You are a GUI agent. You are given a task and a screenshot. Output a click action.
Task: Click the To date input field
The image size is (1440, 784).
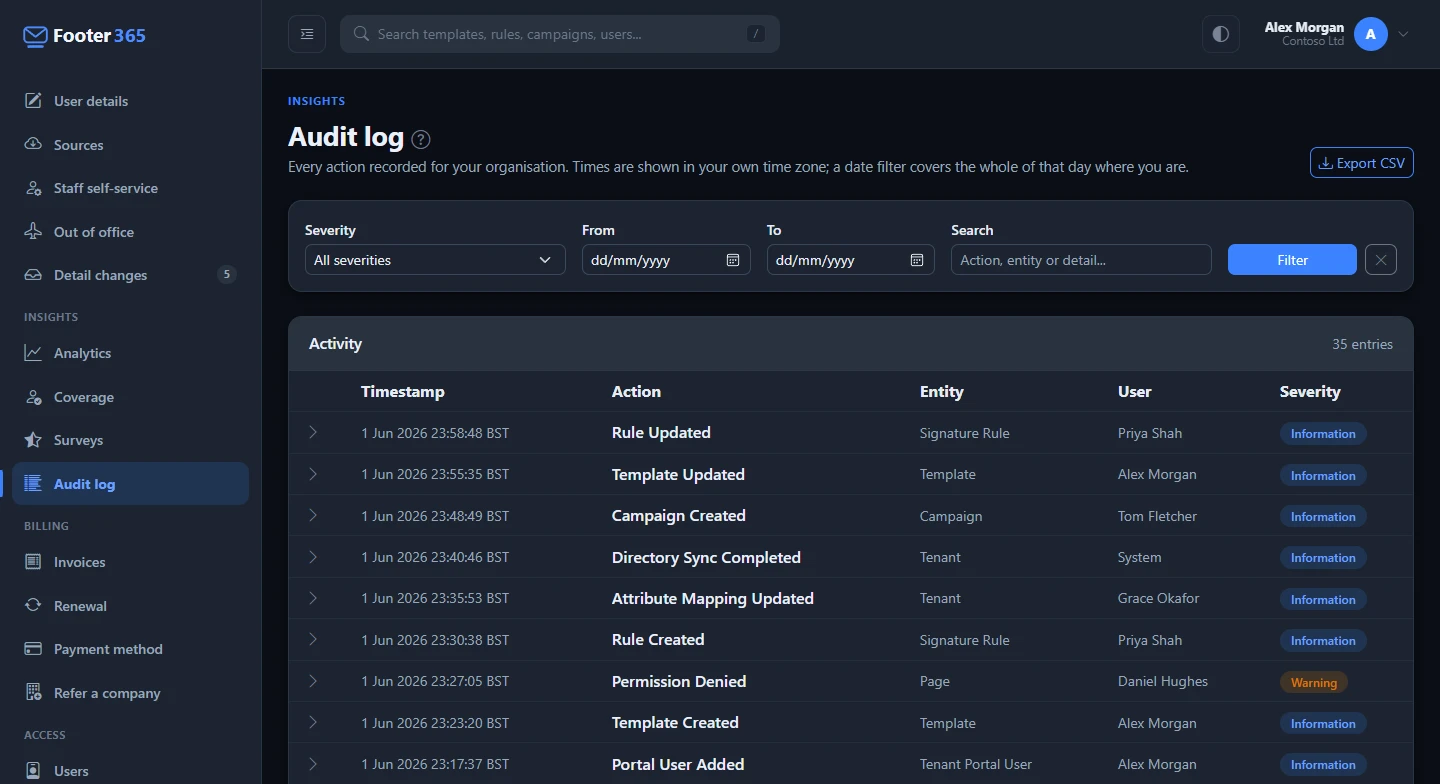tap(851, 260)
